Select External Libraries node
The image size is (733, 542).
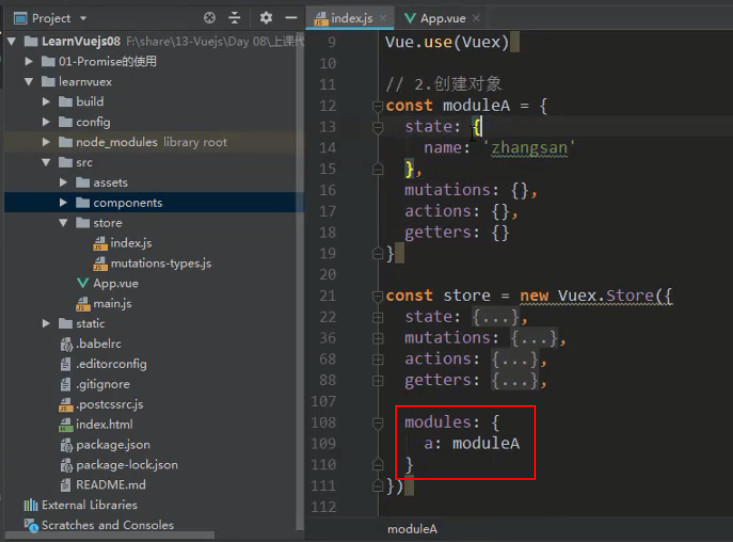pos(80,505)
